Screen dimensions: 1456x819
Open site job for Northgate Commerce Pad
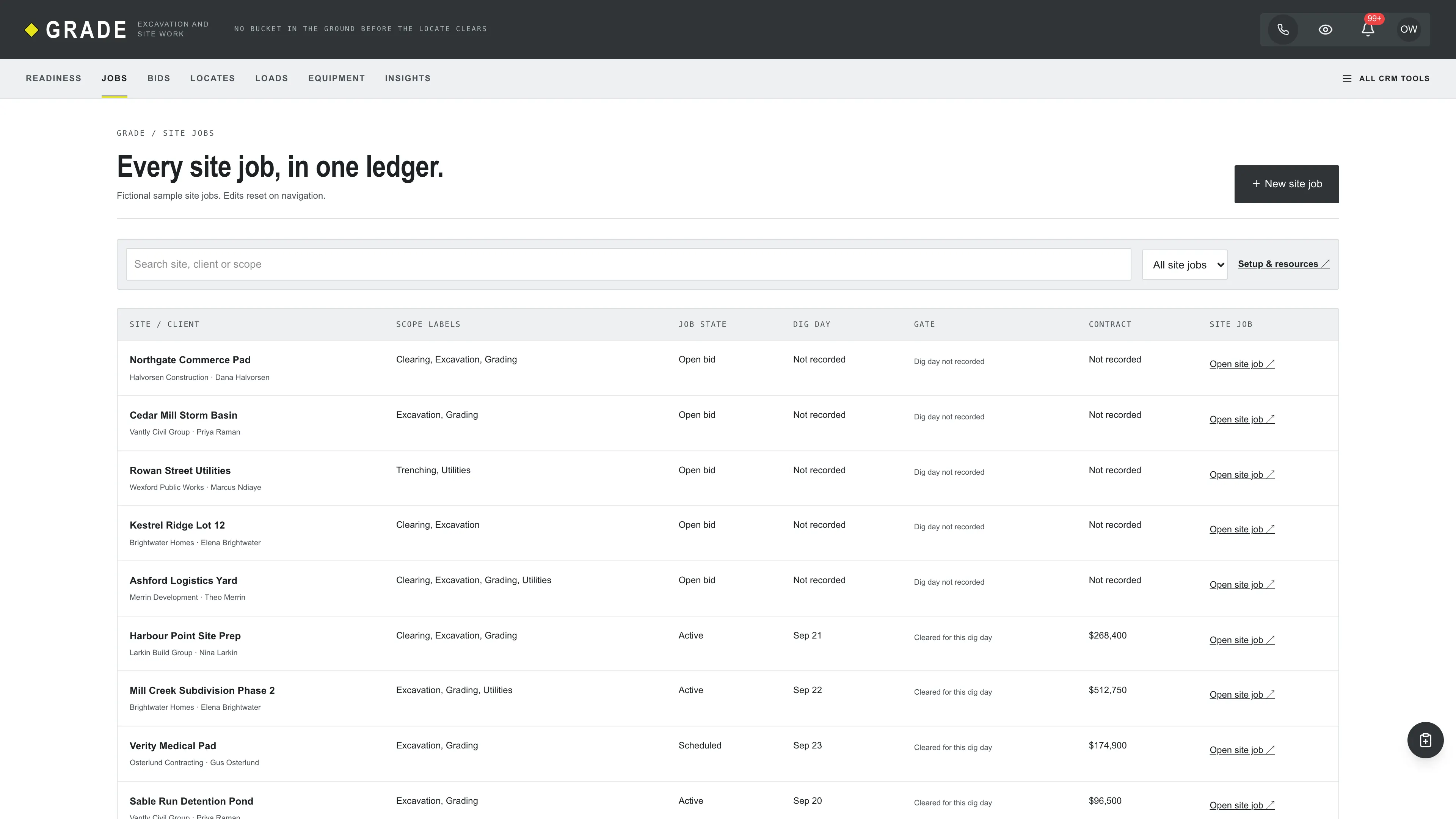pyautogui.click(x=1242, y=364)
